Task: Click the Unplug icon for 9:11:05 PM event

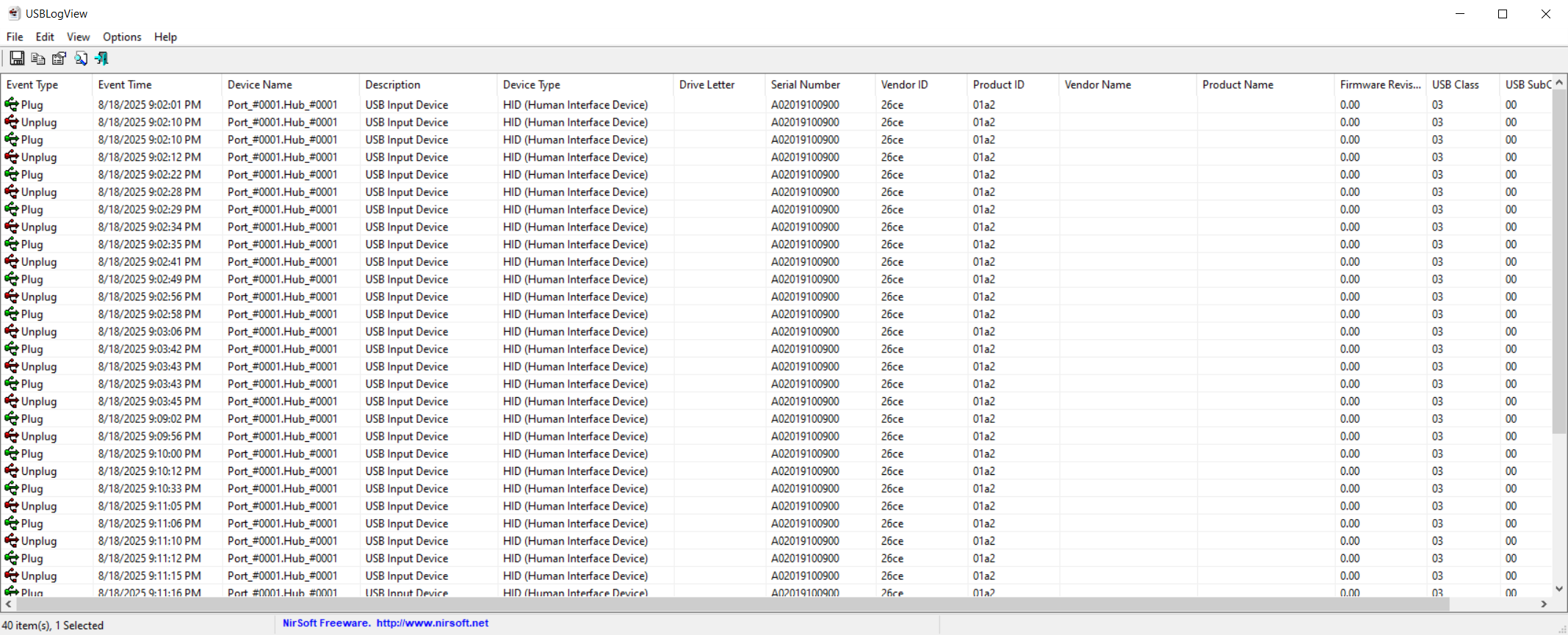Action: coord(12,506)
